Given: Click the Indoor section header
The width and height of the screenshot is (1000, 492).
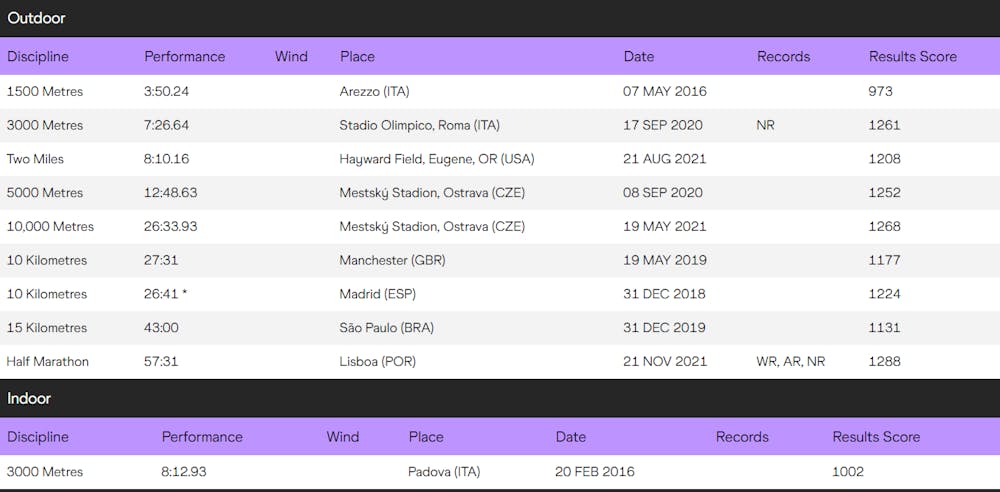Looking at the screenshot, I should pos(29,398).
